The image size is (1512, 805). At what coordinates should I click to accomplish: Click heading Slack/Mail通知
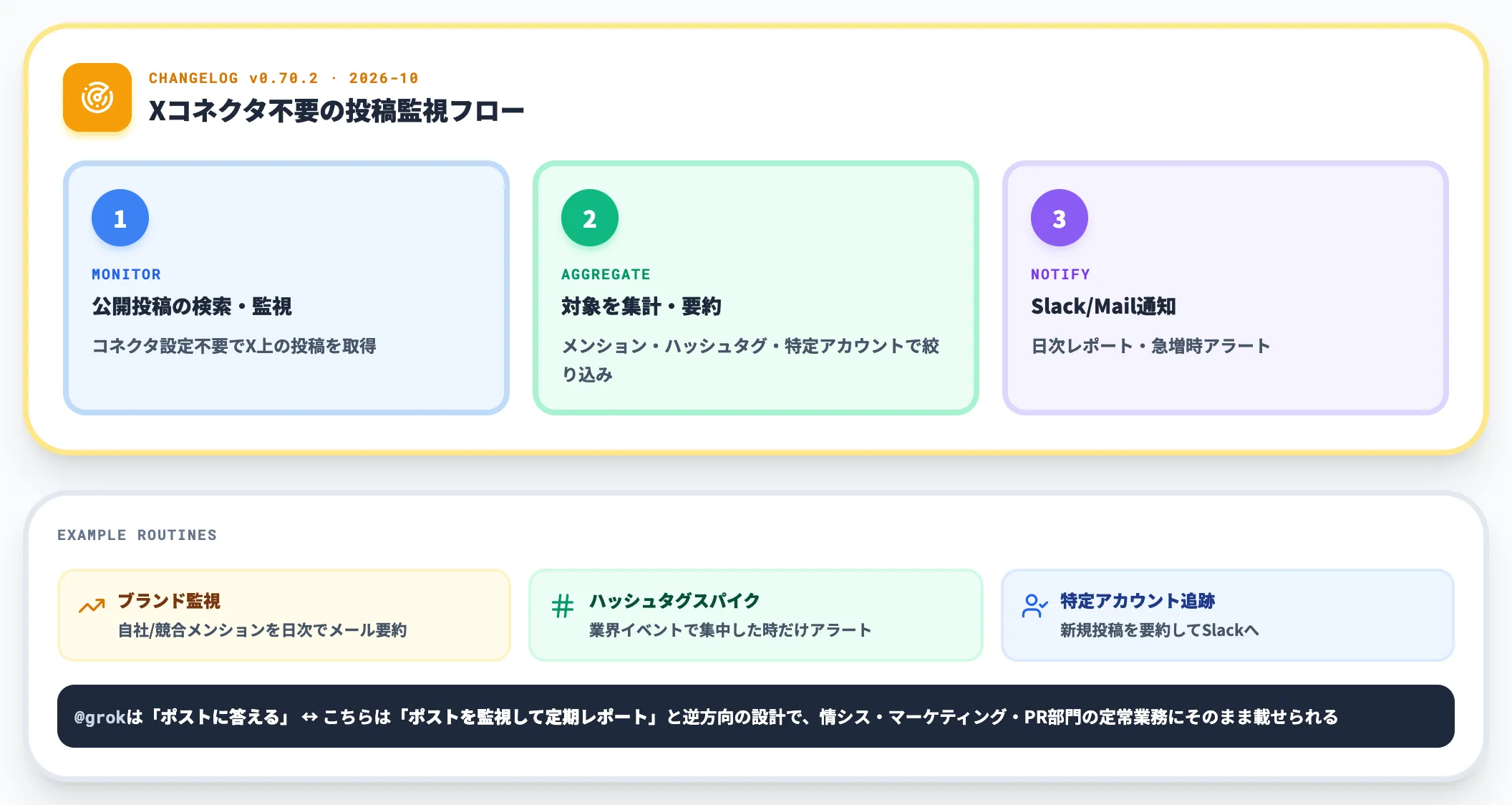[1103, 307]
